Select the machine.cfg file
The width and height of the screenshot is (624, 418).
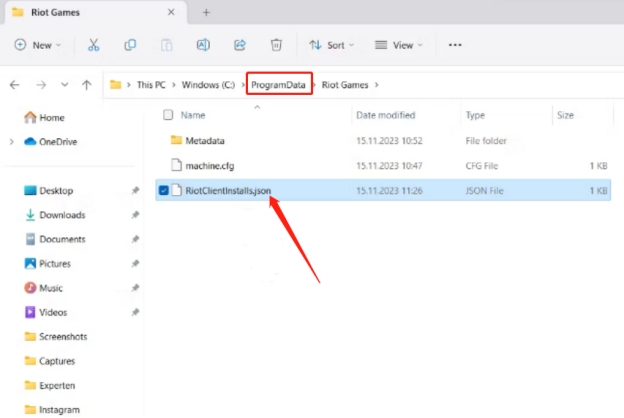click(x=210, y=164)
